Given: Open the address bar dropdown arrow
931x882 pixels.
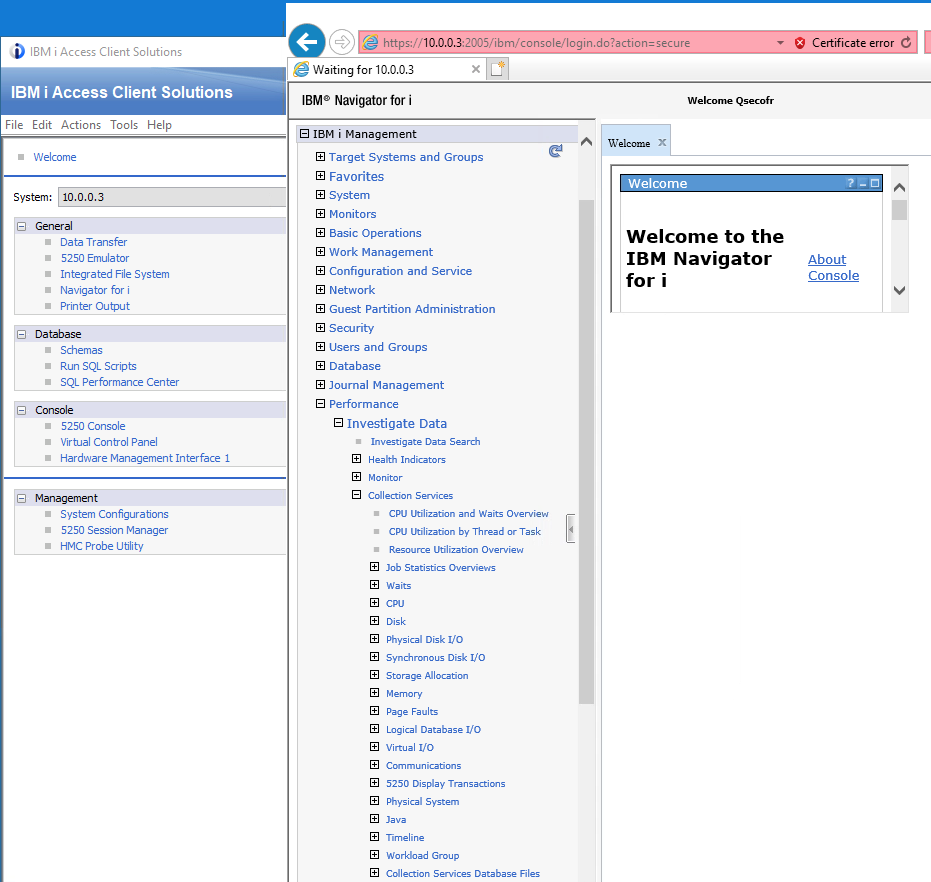Looking at the screenshot, I should pyautogui.click(x=780, y=43).
